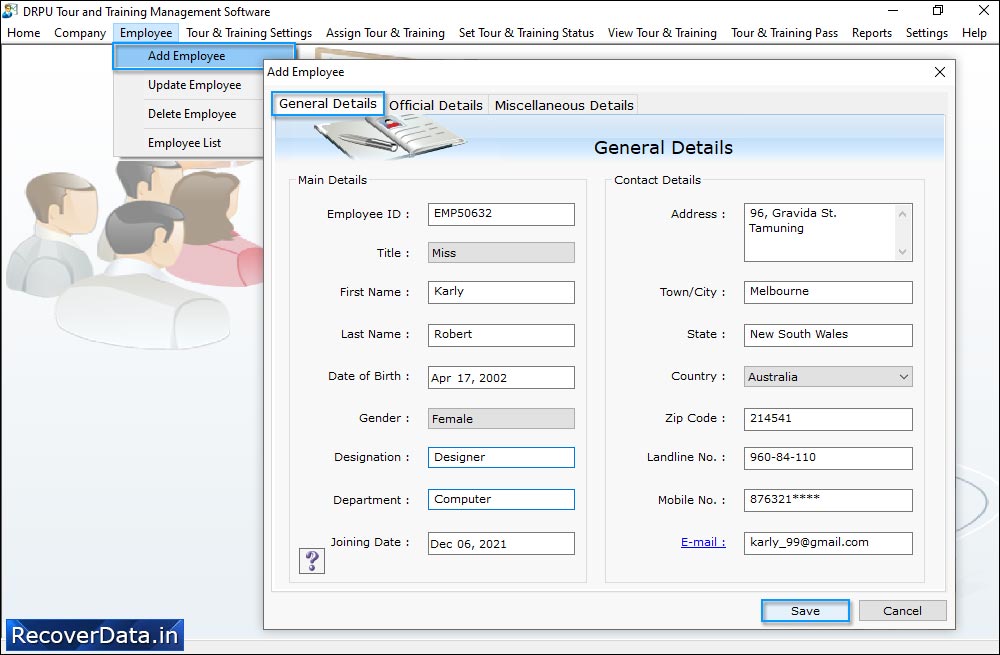
Task: Click the Last Name field Robert
Action: 501,335
